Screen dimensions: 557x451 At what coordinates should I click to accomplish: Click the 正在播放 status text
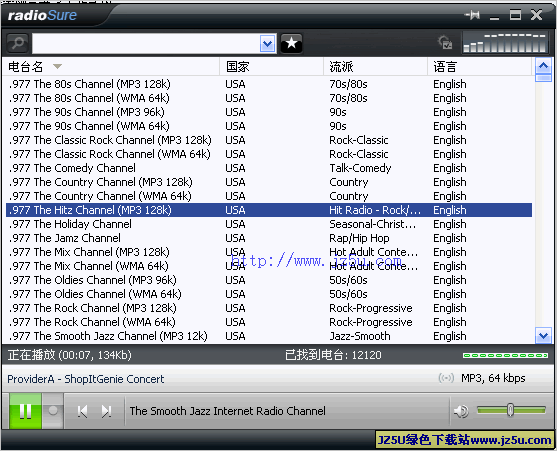click(70, 355)
